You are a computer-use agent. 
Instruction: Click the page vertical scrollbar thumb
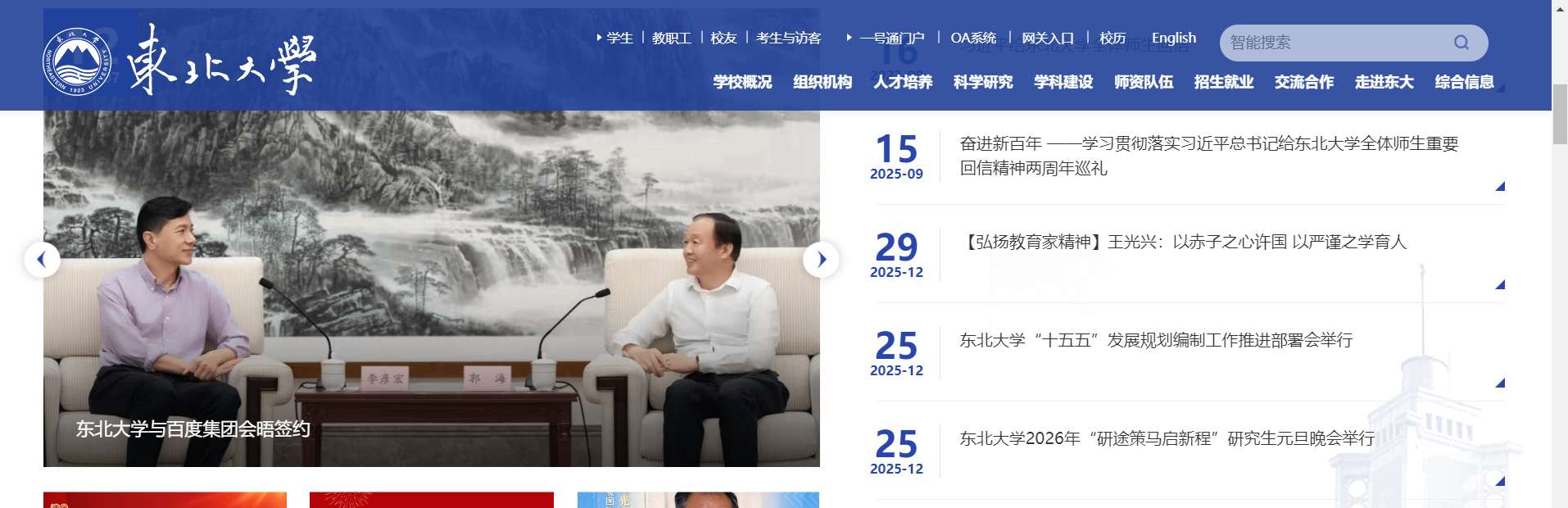click(1560, 115)
